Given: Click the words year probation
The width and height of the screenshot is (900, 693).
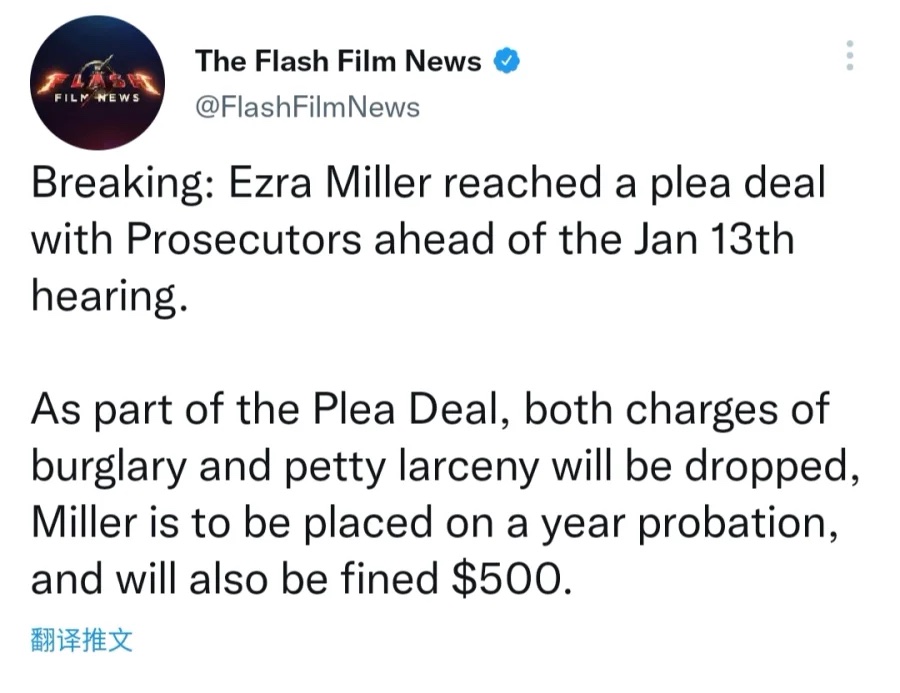Looking at the screenshot, I should [x=690, y=524].
